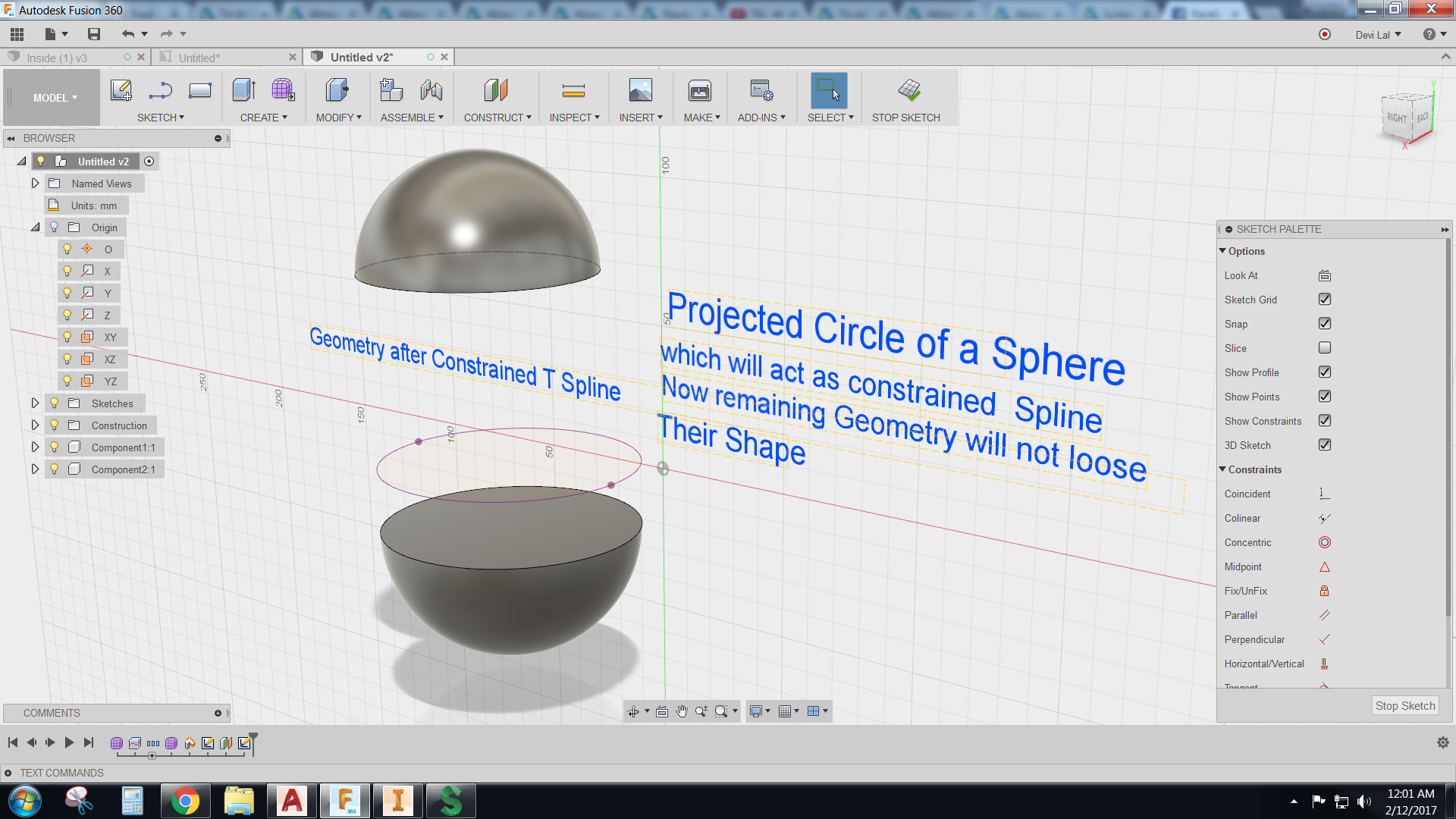Screen dimensions: 1456x819
Task: Click the Select tool icon
Action: point(829,90)
